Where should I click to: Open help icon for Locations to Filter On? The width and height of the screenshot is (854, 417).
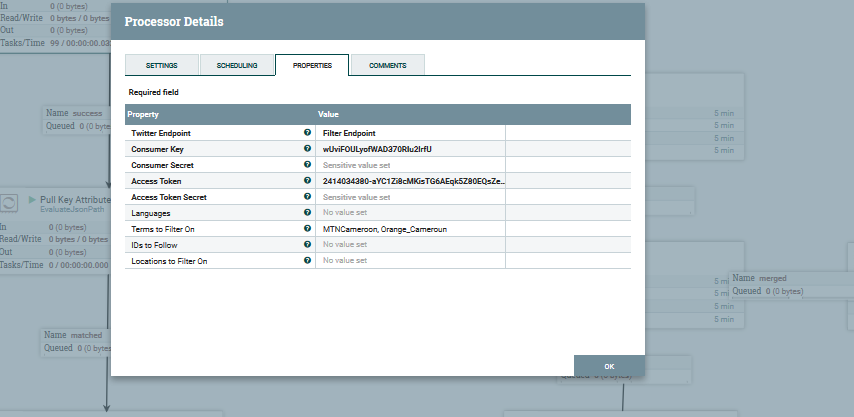click(x=307, y=260)
